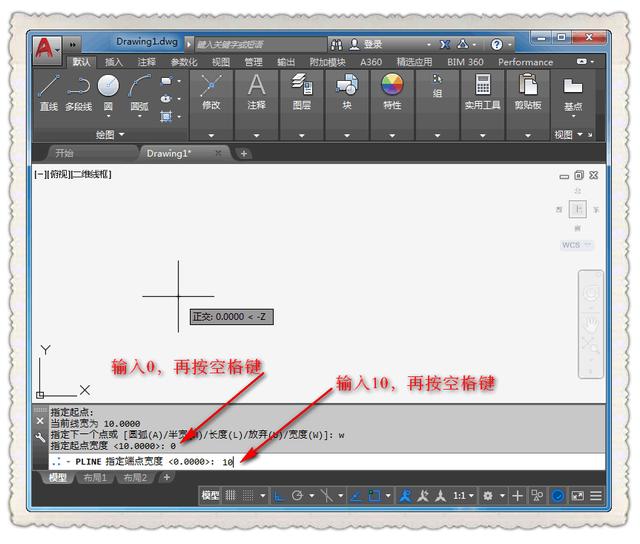Screen dimensions: 640x544
Task: Select the Line (直线) drawing tool
Action: [49, 93]
